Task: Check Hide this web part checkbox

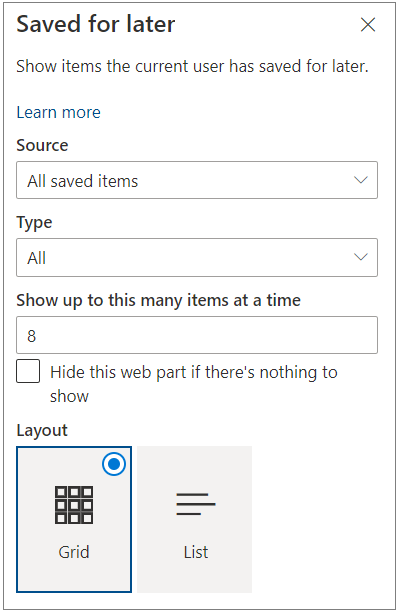Action: [x=28, y=371]
